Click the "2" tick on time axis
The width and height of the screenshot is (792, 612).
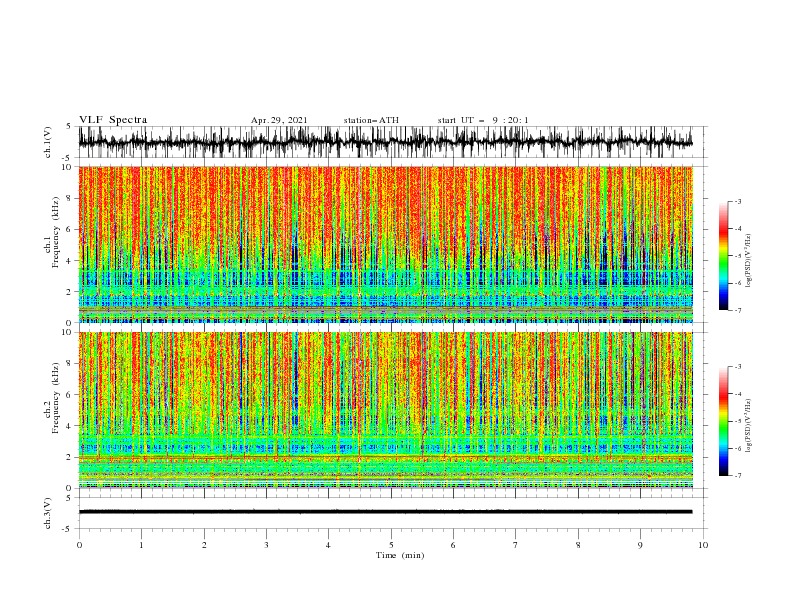204,545
